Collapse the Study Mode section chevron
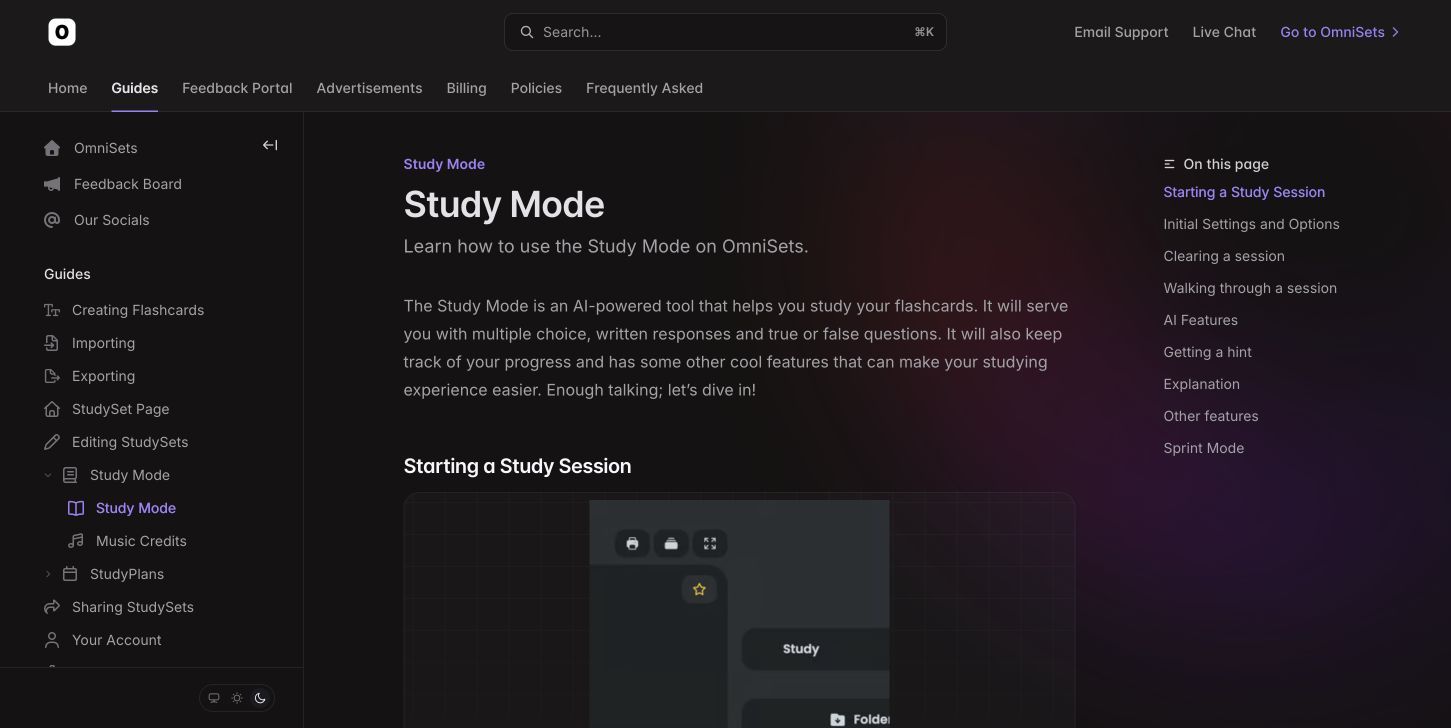Screen dimensions: 1451x728 48,475
